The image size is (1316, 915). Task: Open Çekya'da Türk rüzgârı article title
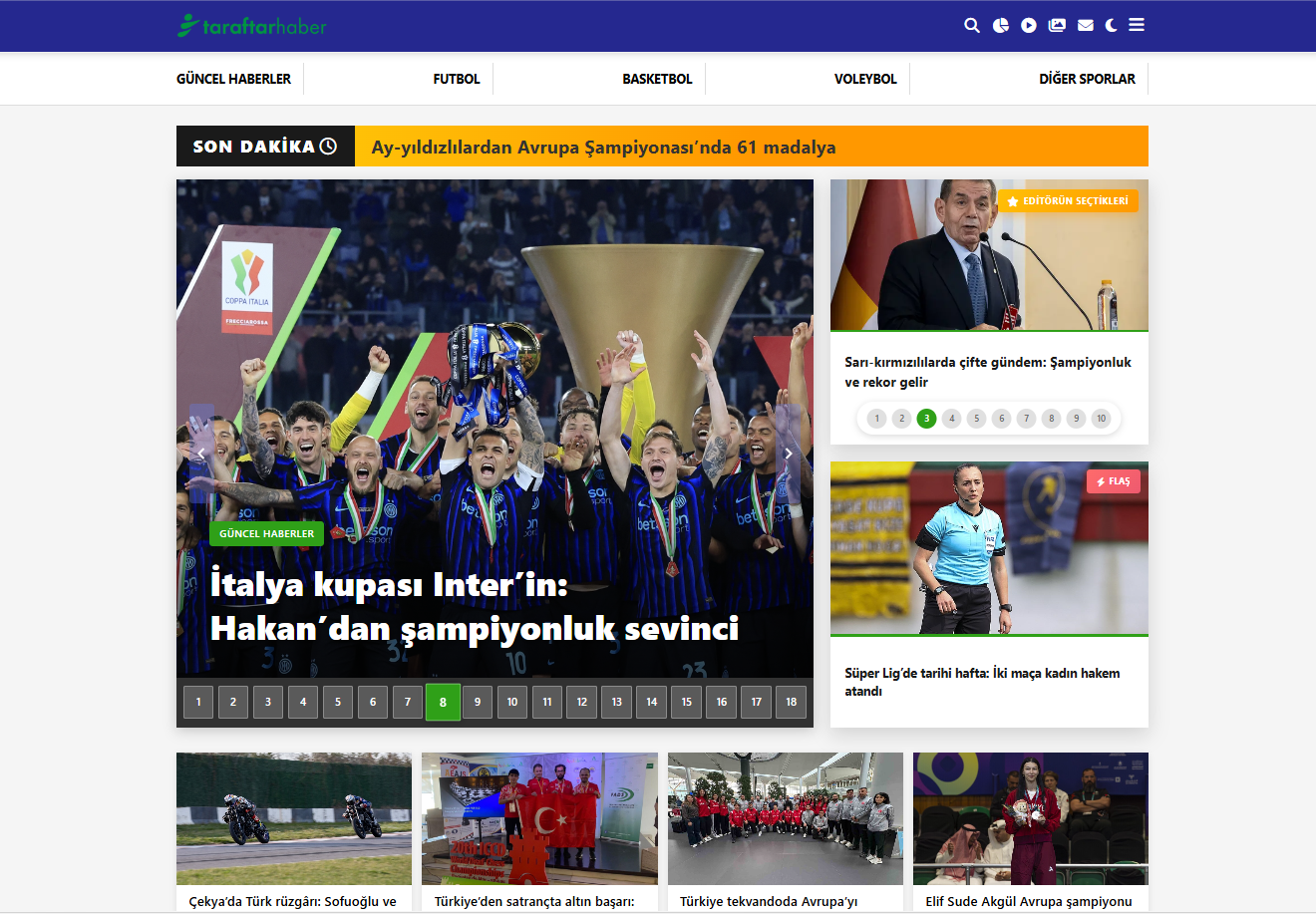[x=293, y=901]
